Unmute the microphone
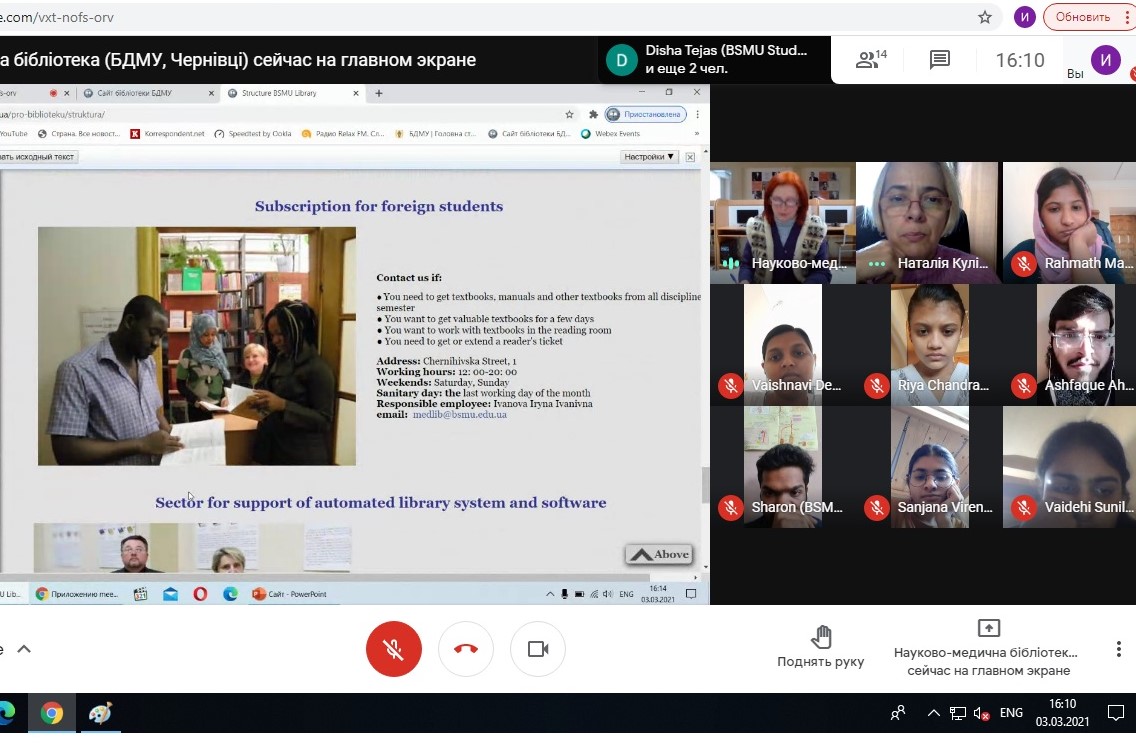The height and width of the screenshot is (743, 1136). [x=394, y=649]
